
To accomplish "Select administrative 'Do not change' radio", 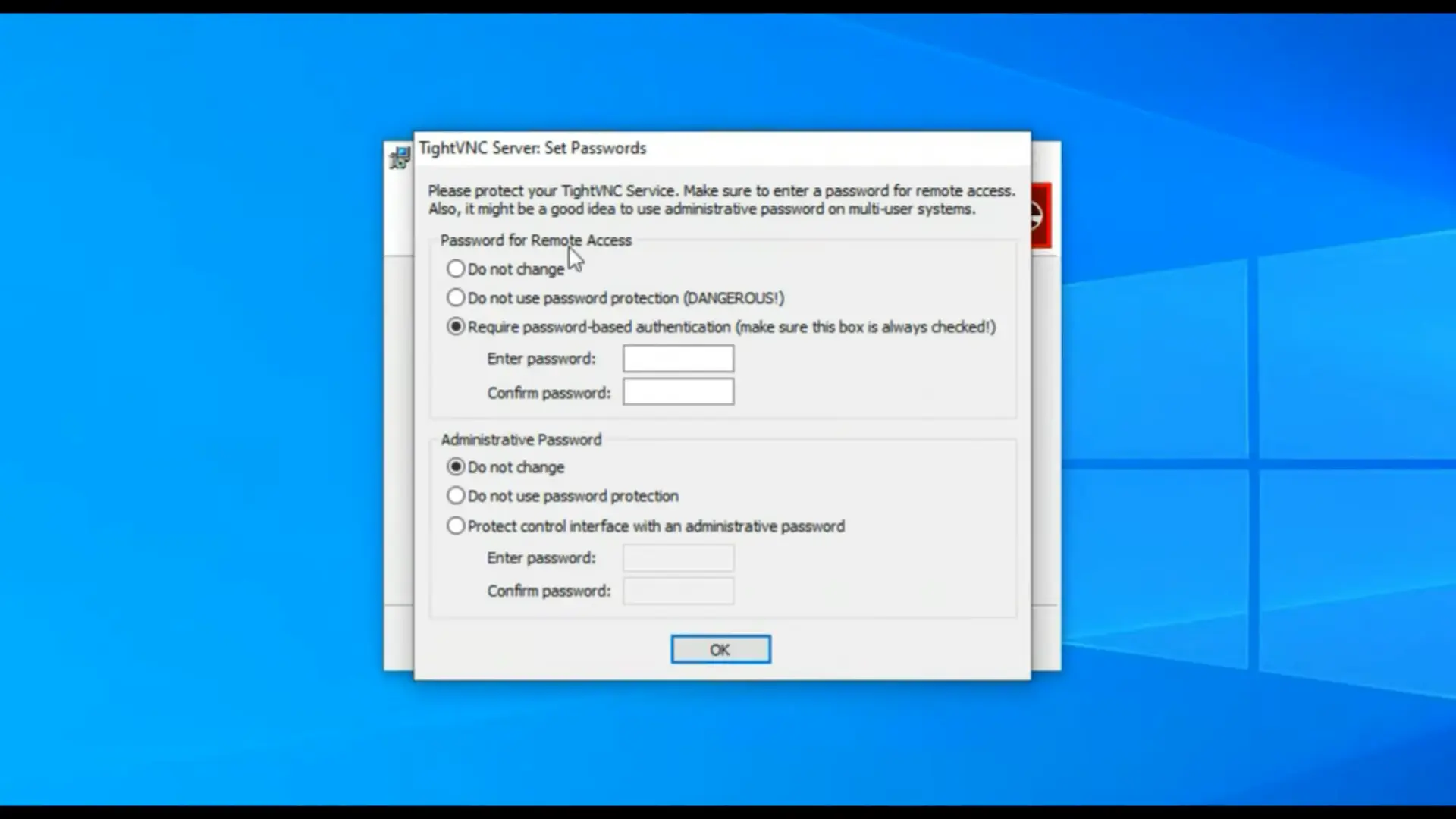I will (x=456, y=466).
